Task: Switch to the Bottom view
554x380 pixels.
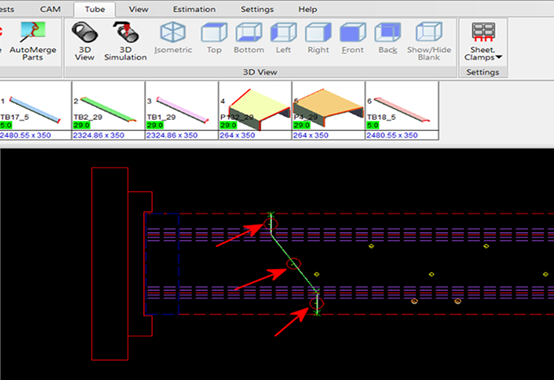Action: (249, 38)
